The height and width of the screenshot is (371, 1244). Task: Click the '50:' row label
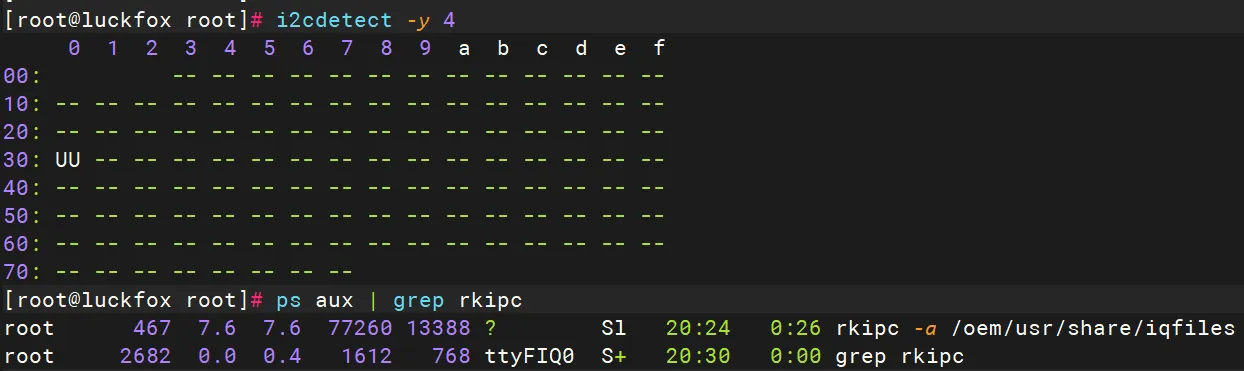pos(22,215)
